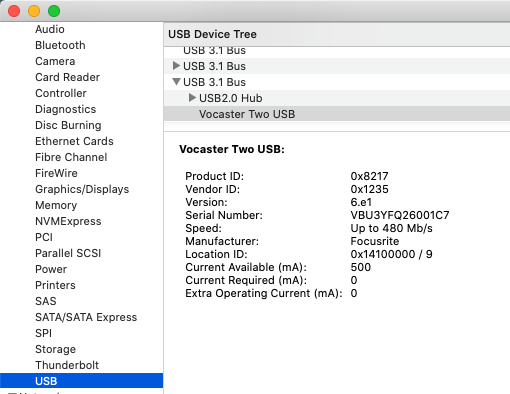Click the Current Available value 500

pos(361,267)
